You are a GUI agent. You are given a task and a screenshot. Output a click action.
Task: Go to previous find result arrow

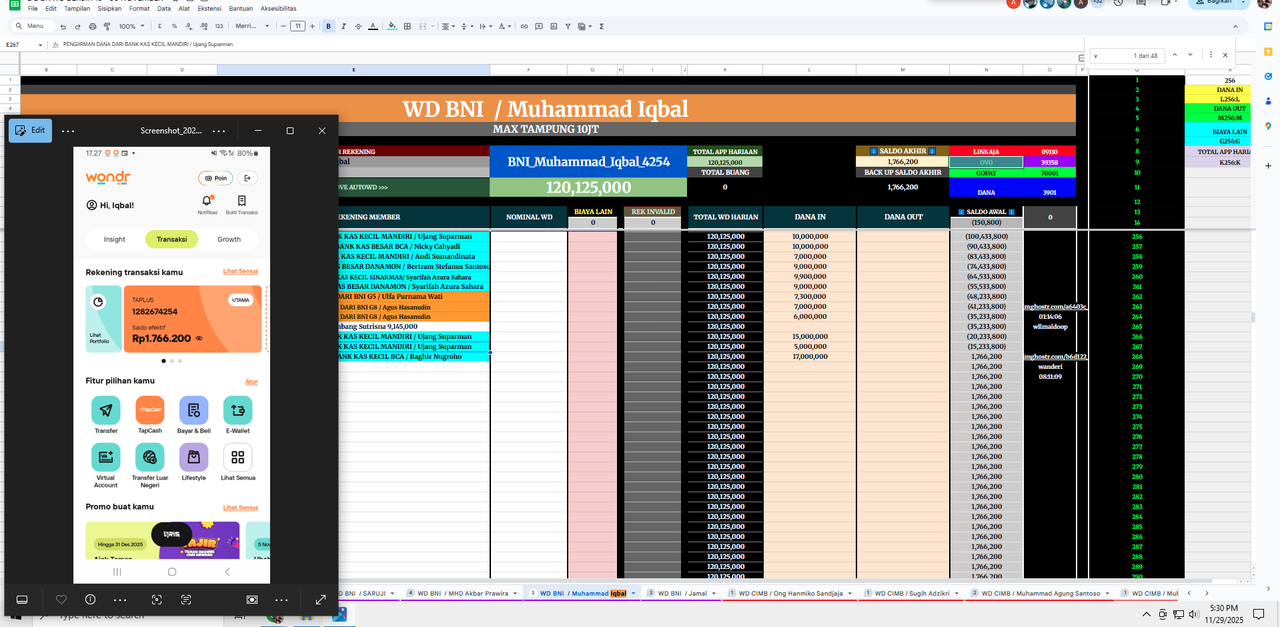tap(1174, 55)
